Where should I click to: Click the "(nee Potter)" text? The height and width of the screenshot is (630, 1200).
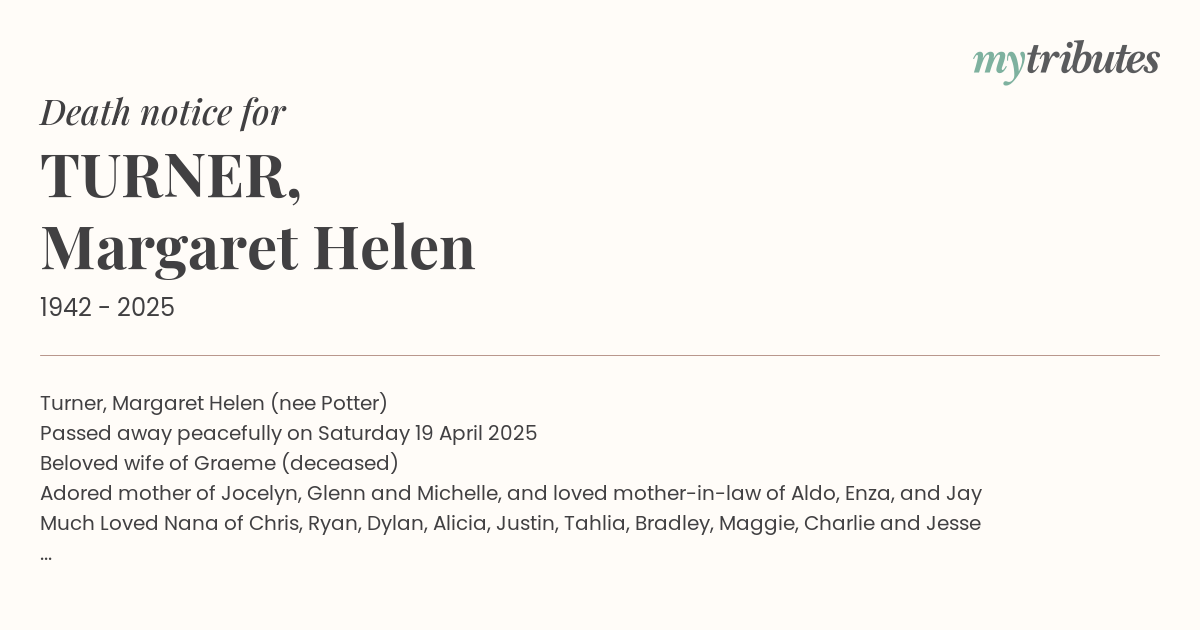329,403
